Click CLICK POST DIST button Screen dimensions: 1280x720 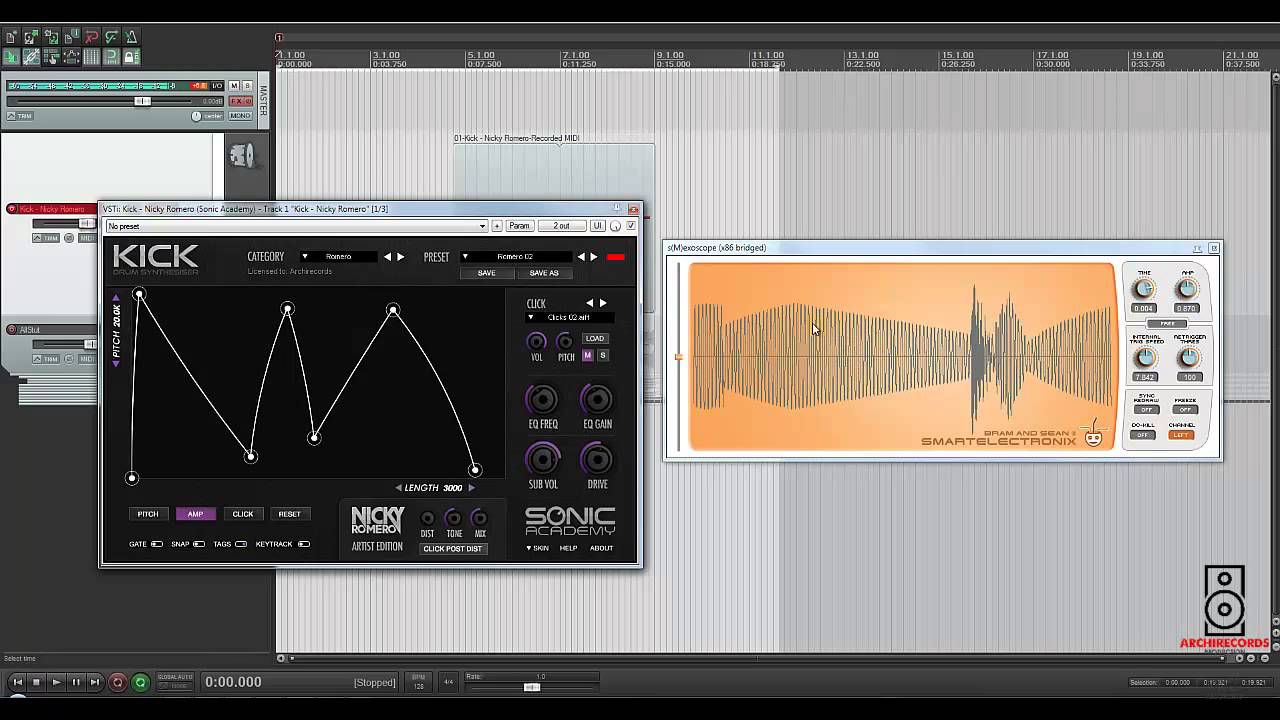(452, 549)
